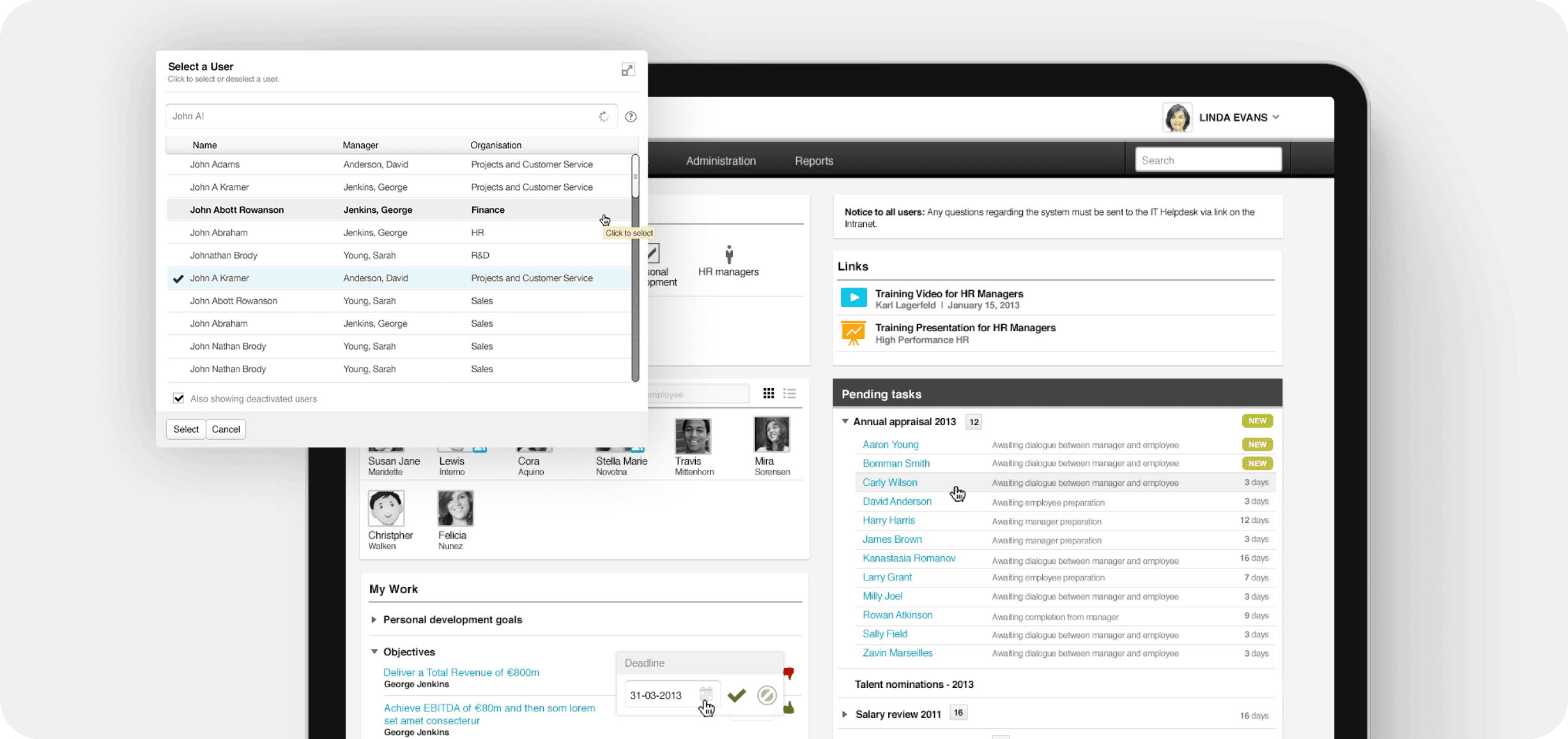Open Training Presentation for HR Managers link
This screenshot has width=1568, height=739.
(x=965, y=327)
